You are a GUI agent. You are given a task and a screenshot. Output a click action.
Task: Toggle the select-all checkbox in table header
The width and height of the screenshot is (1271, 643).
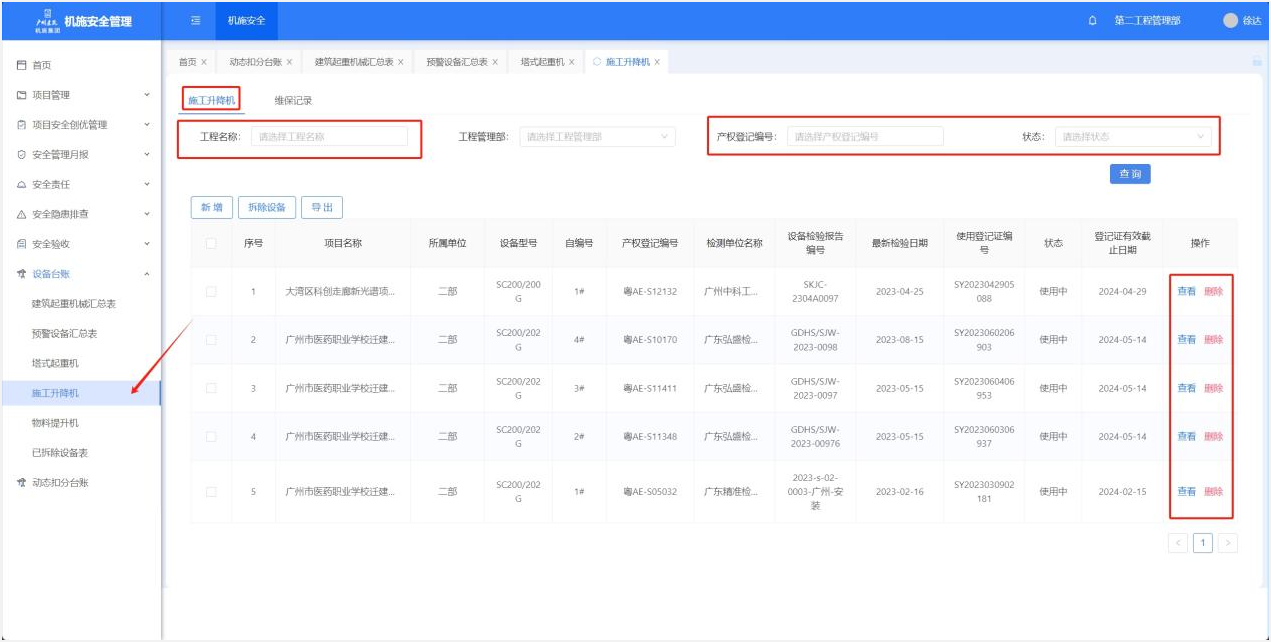(x=210, y=243)
